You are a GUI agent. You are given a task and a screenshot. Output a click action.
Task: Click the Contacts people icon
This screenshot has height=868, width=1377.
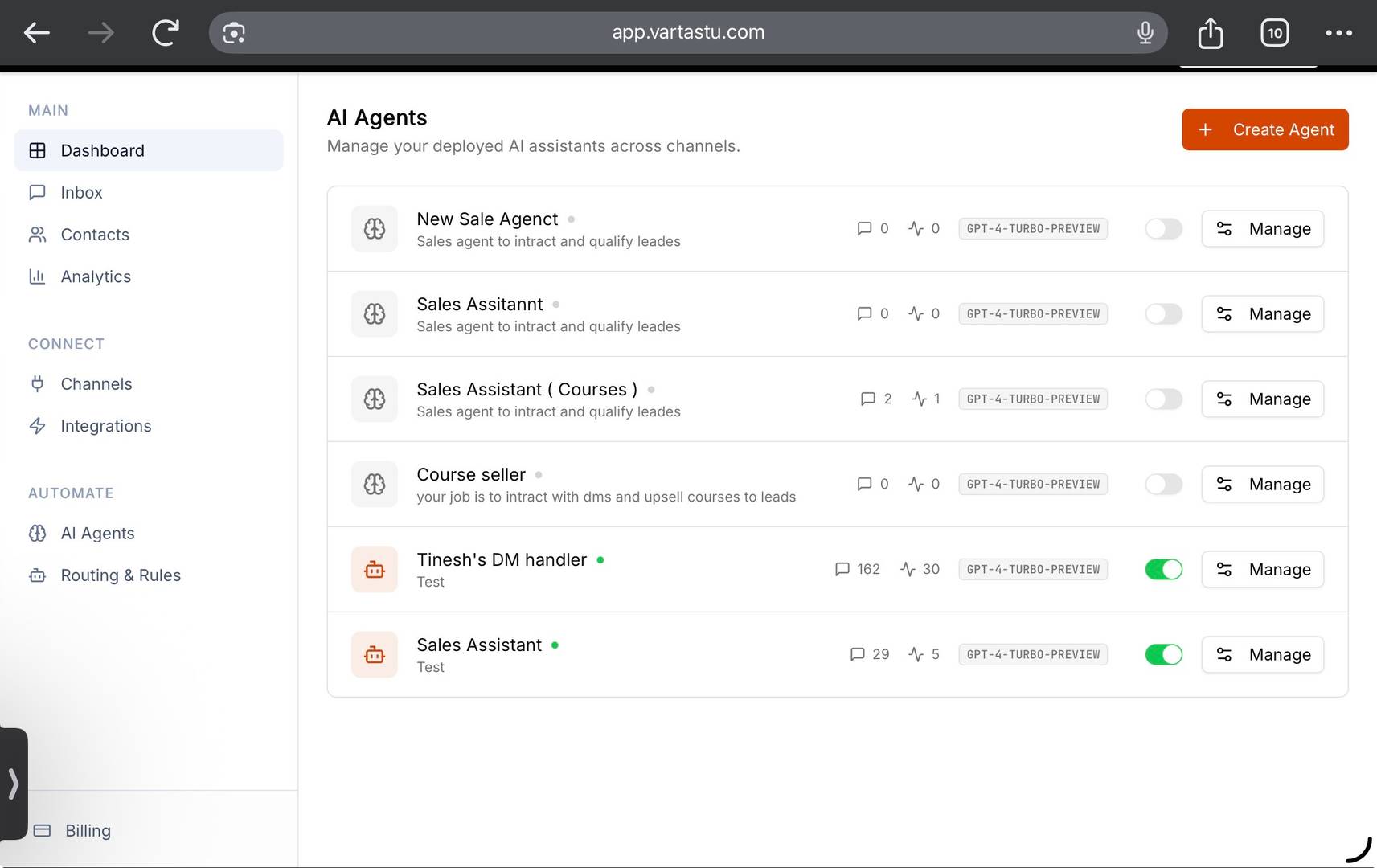38,234
